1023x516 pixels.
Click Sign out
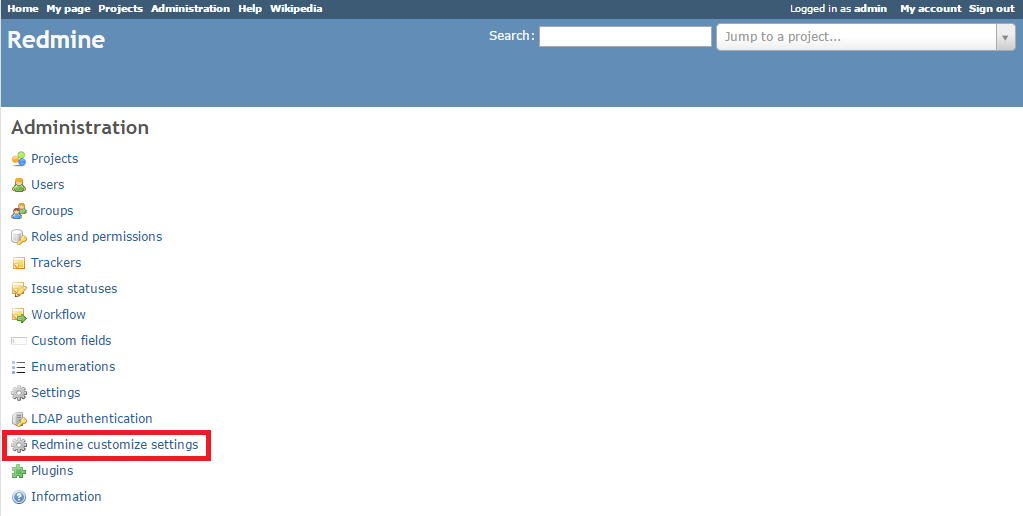point(992,8)
